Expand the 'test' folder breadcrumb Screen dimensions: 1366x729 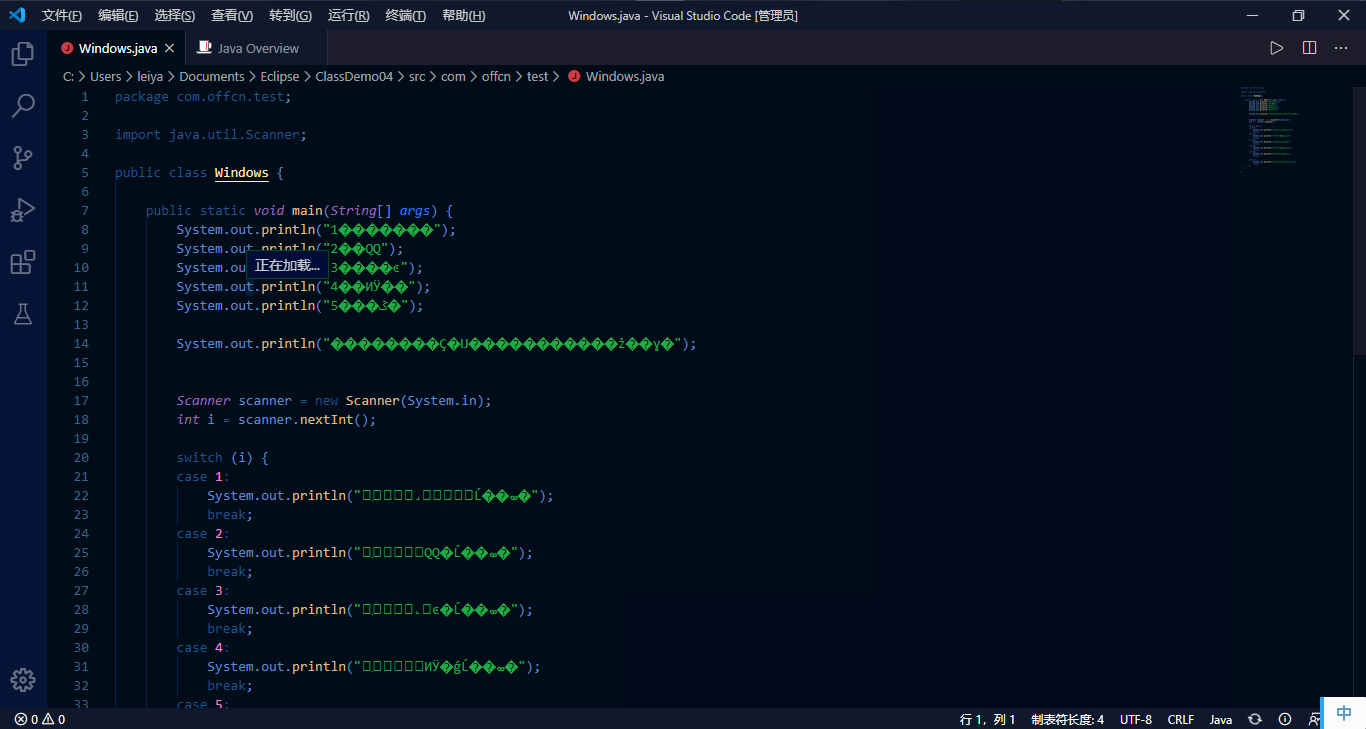pyautogui.click(x=537, y=76)
